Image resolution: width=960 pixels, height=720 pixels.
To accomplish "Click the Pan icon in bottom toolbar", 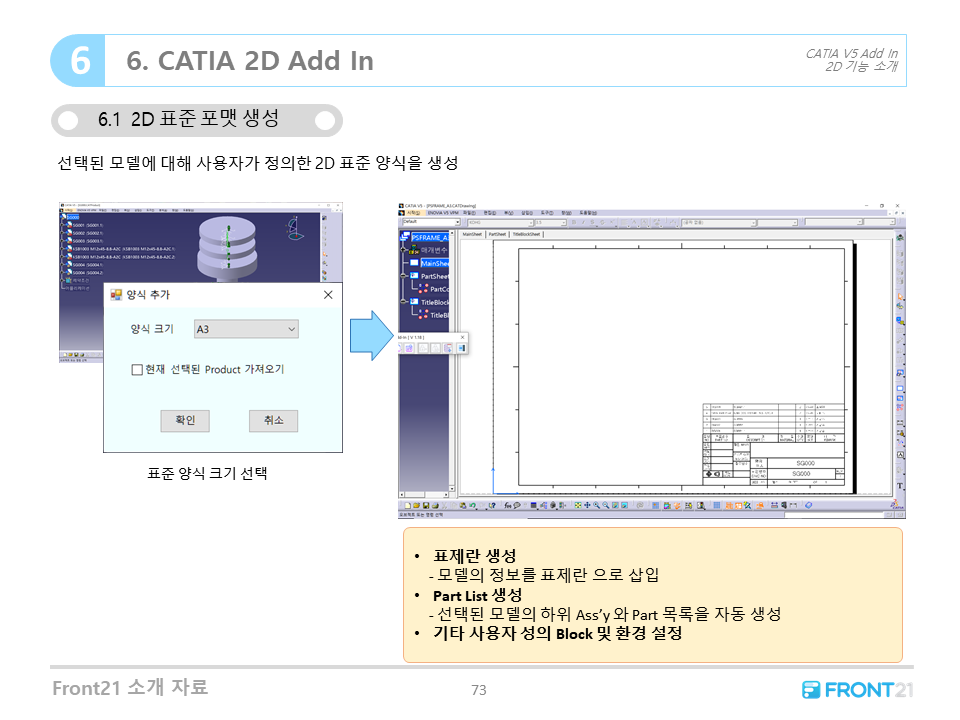I will tap(587, 506).
